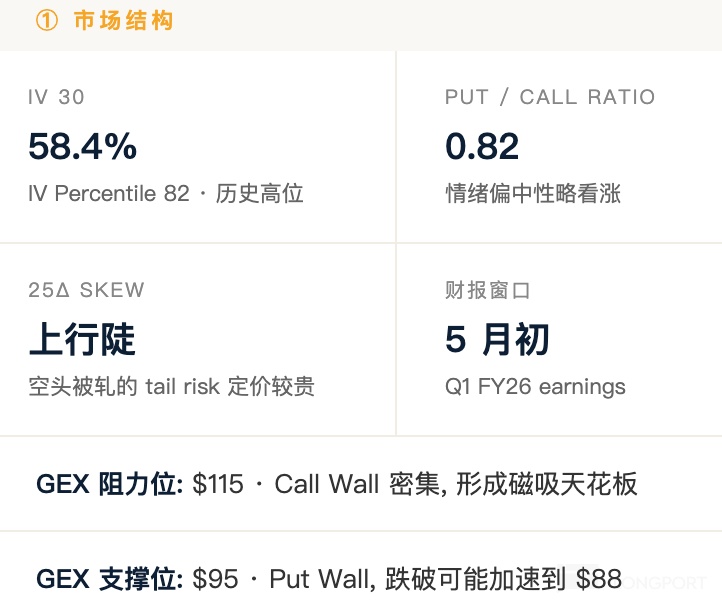Select the 5 月初 earnings date
The width and height of the screenshot is (722, 608).
click(497, 341)
